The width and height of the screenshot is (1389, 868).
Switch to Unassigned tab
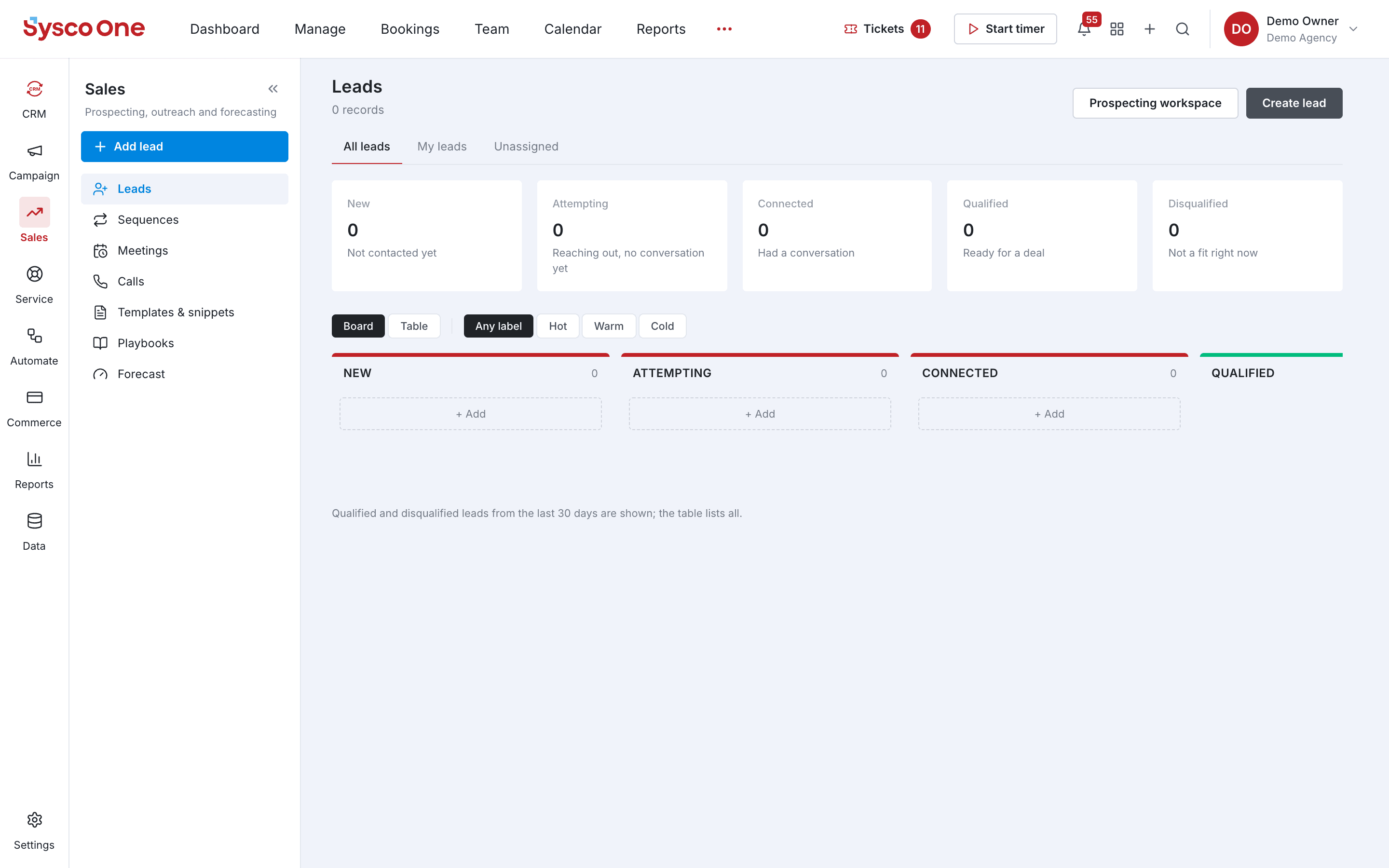coord(526,147)
